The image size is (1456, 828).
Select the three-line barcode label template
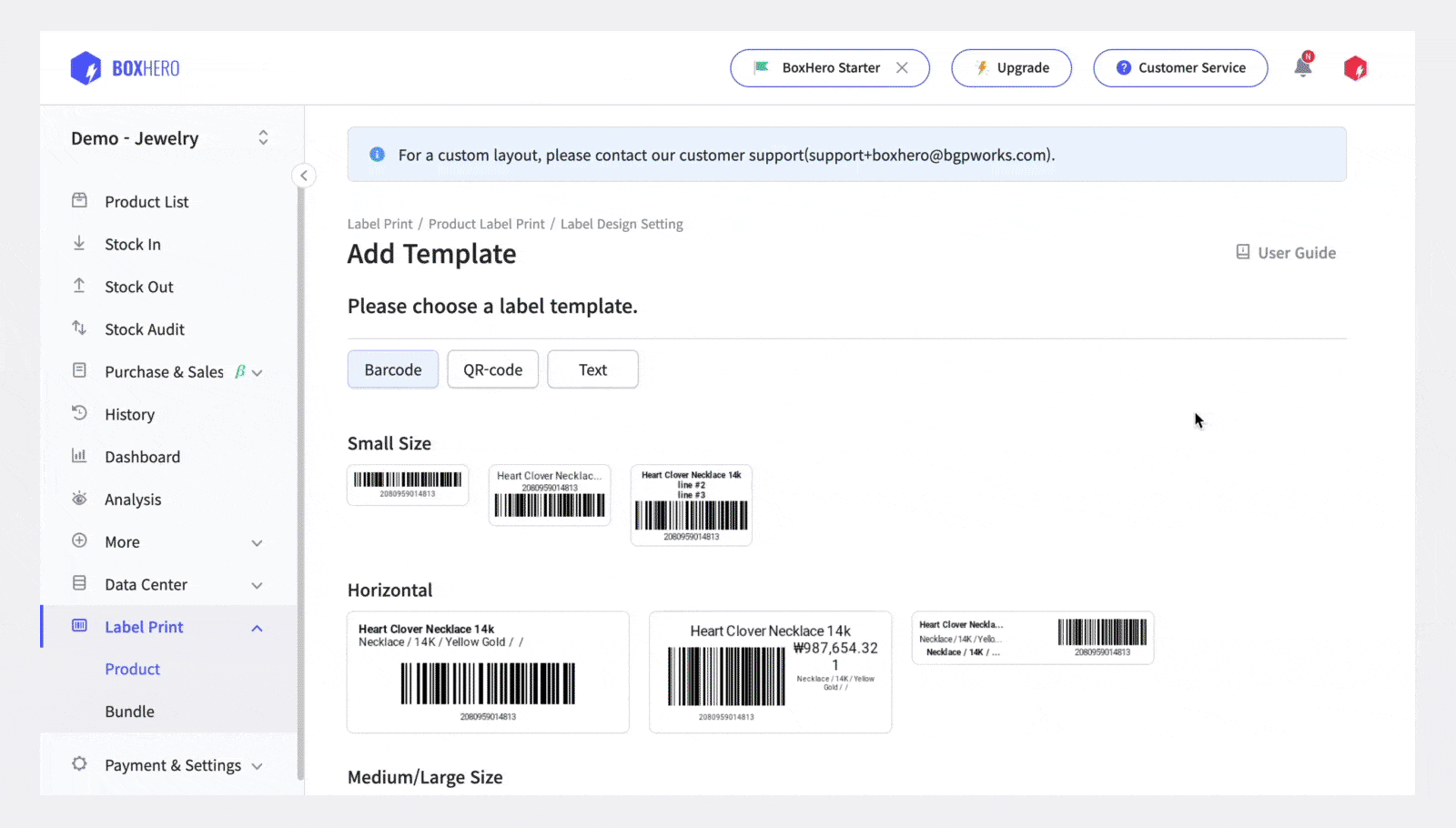coord(691,505)
